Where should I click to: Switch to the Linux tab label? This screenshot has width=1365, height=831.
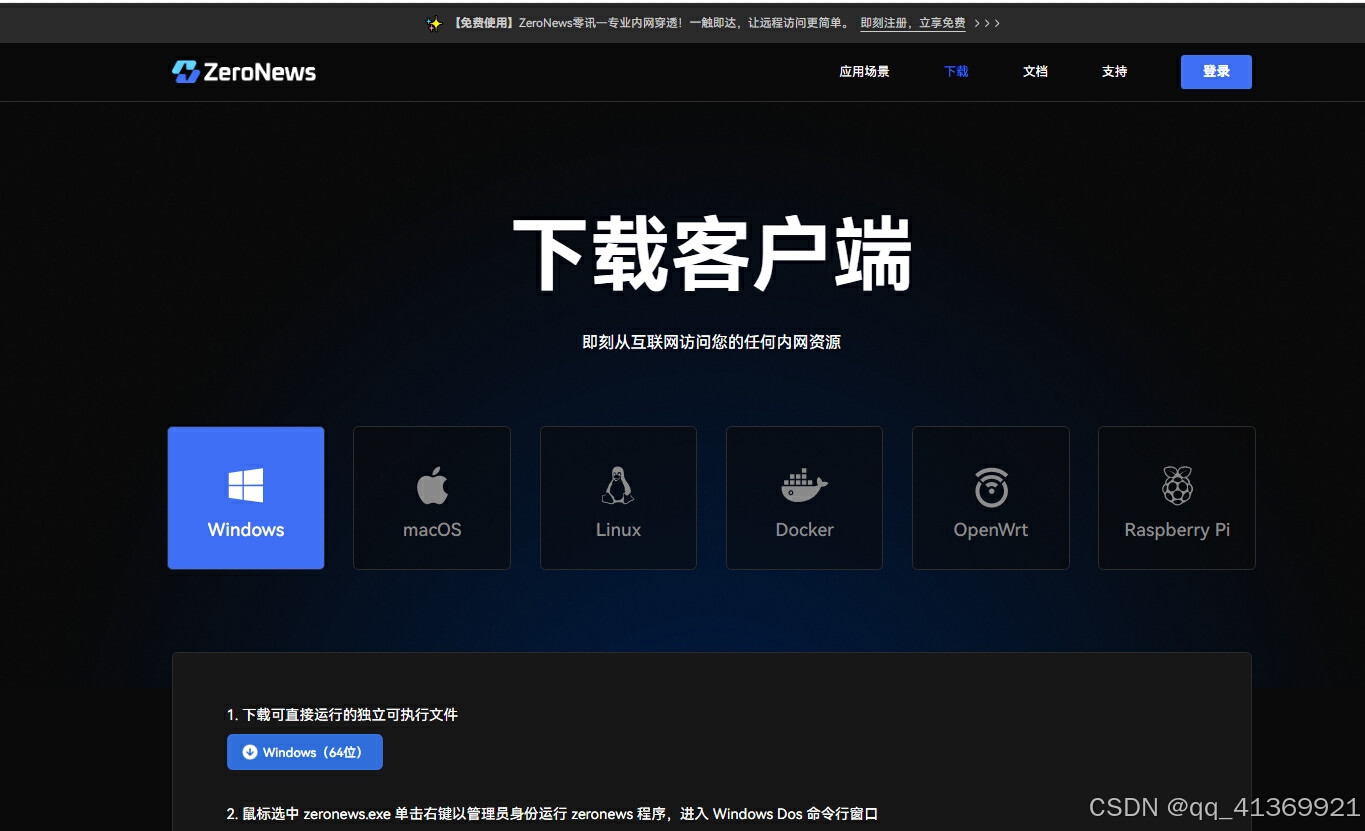coord(618,530)
